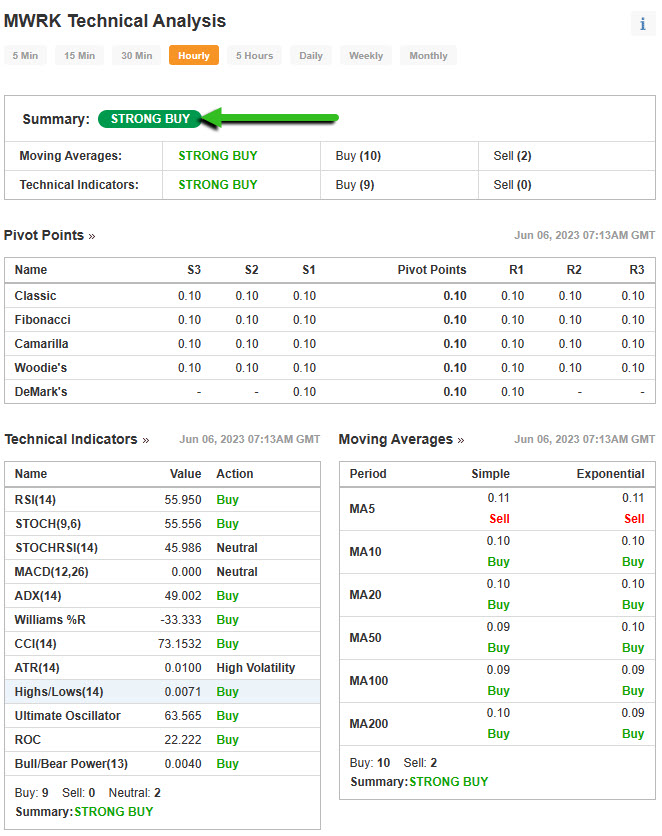Open the Moving Averages section link

401,440
